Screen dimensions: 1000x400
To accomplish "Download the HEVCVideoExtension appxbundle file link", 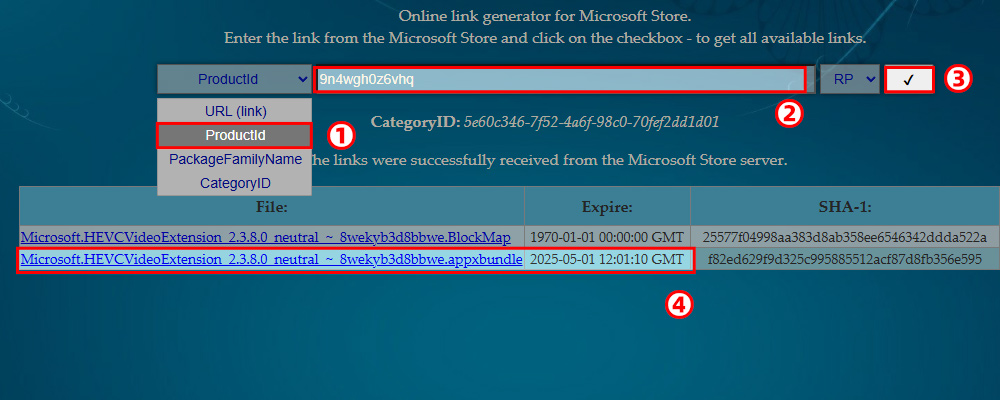I will [x=272, y=259].
